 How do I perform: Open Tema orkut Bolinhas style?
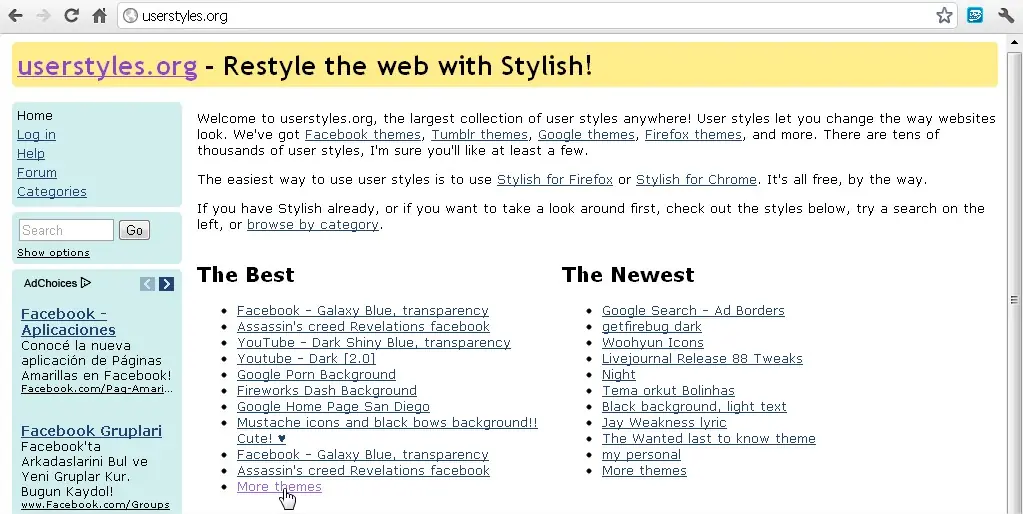point(668,390)
